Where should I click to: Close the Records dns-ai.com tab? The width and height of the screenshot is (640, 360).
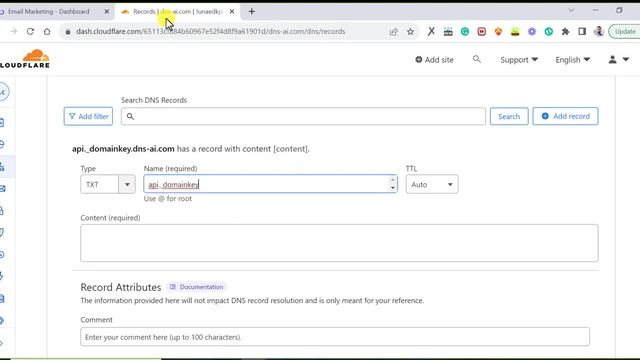point(232,12)
